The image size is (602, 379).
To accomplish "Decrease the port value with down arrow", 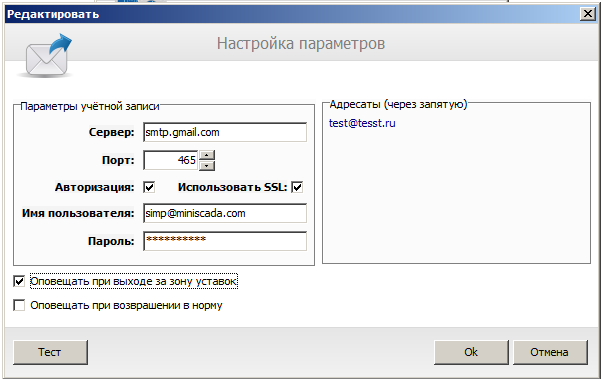I will click(x=207, y=166).
